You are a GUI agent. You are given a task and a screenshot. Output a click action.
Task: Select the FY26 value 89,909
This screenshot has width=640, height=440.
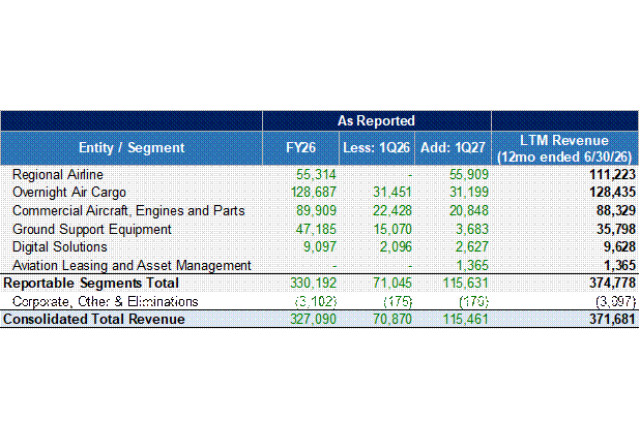(x=316, y=211)
